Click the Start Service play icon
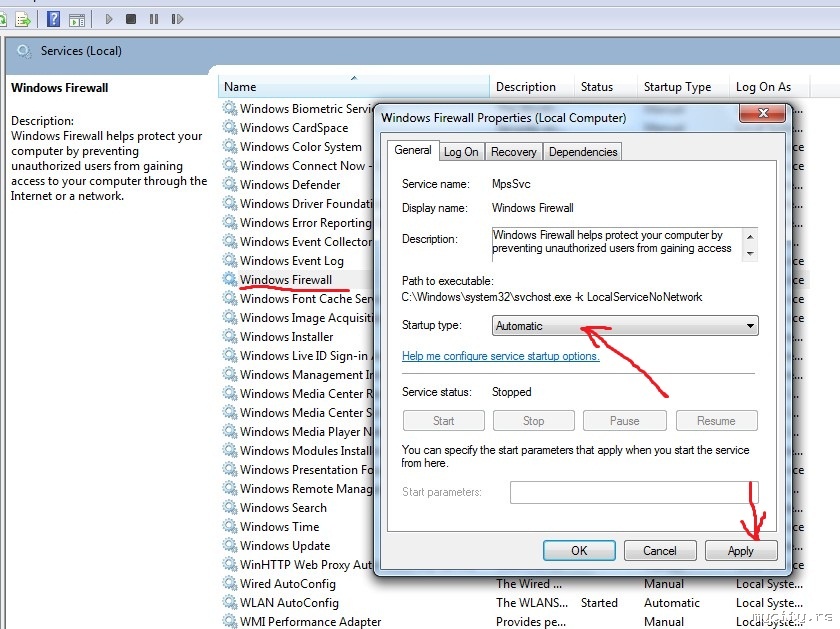 (x=109, y=19)
